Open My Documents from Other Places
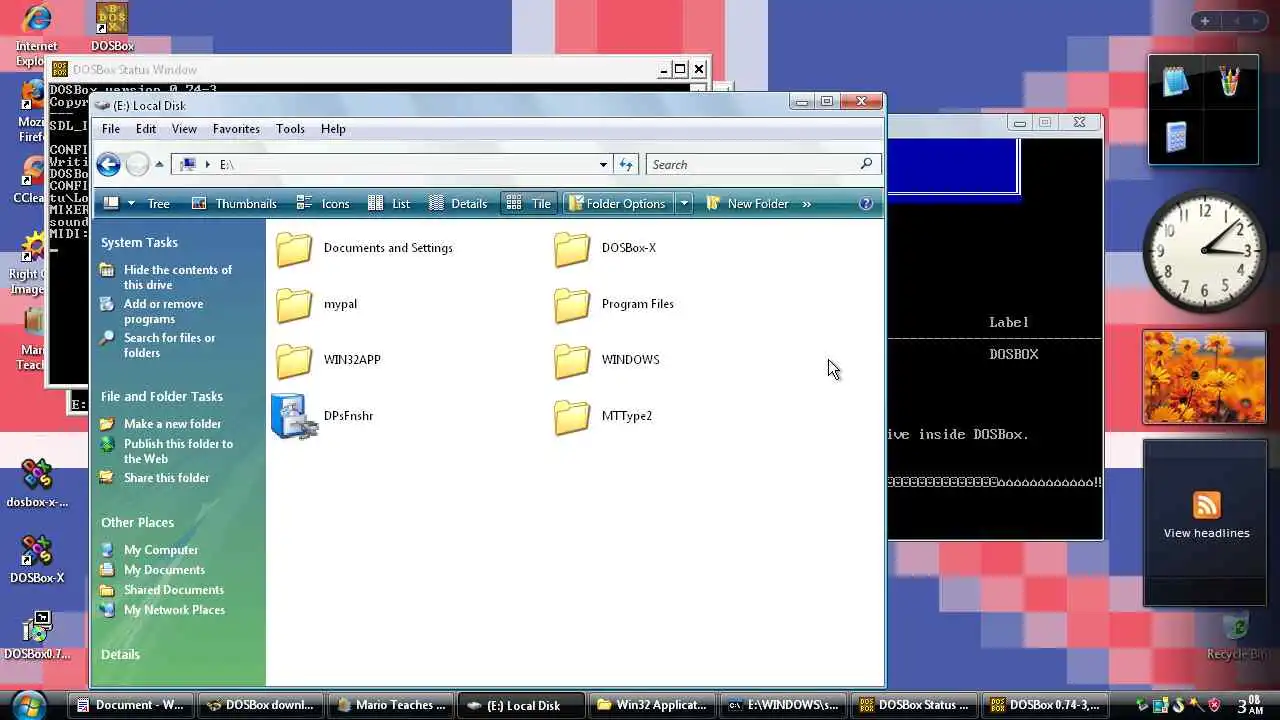Viewport: 1280px width, 720px height. [x=164, y=570]
